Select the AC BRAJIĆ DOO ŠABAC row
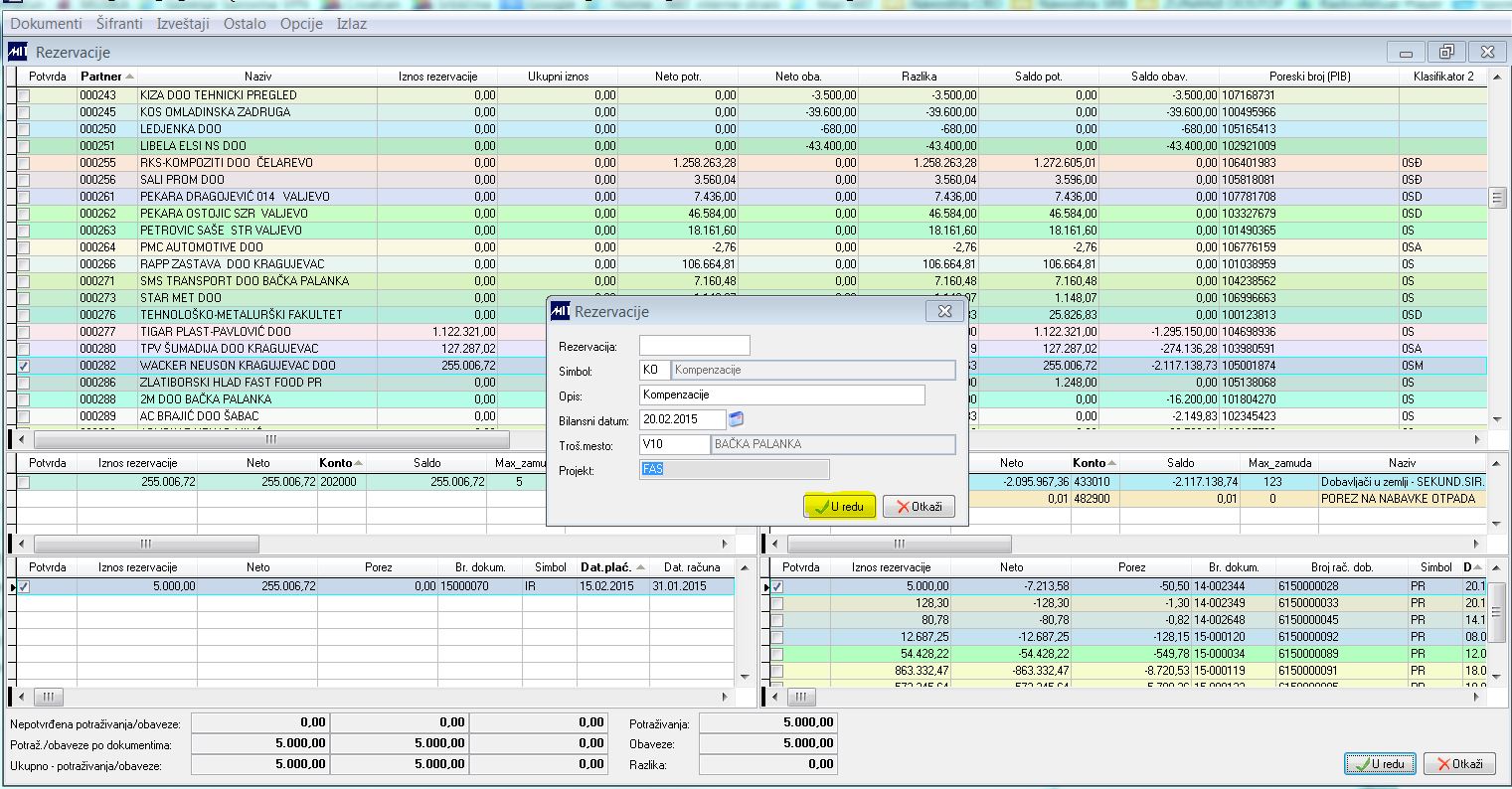 coord(752,416)
